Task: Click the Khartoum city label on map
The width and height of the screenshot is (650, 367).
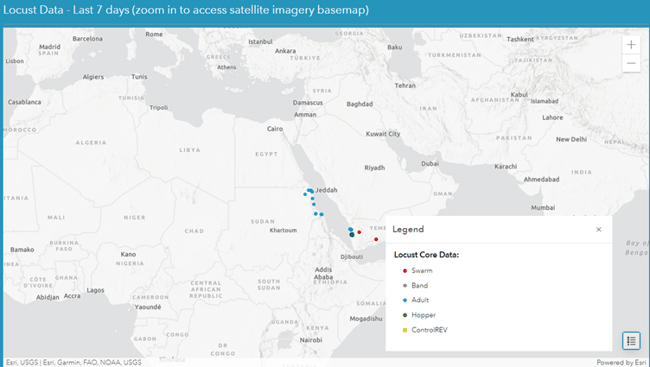Action: 283,230
